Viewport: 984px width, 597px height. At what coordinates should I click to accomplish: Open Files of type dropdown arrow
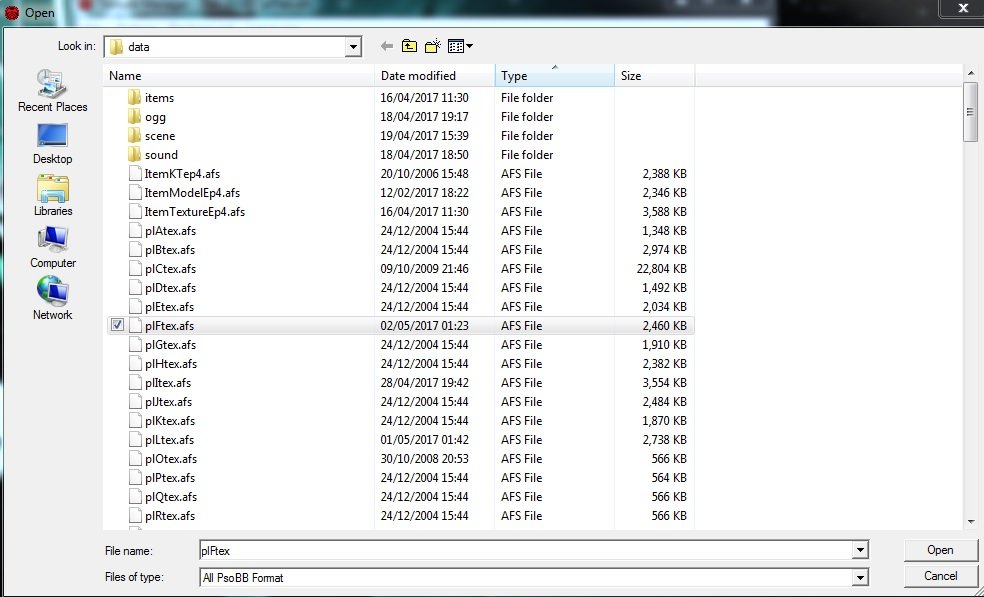[860, 578]
